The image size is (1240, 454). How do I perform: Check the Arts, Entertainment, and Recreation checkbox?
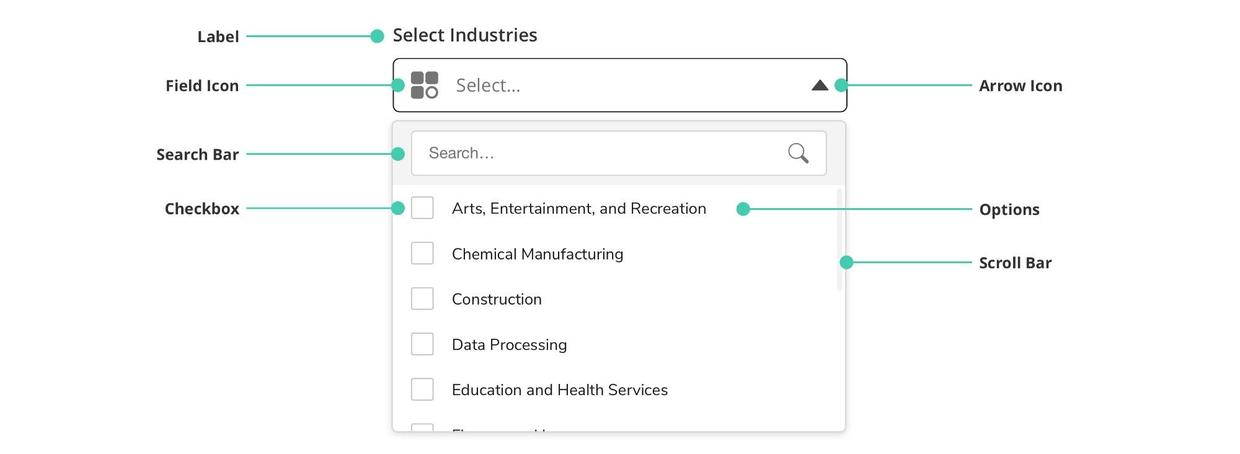pyautogui.click(x=423, y=208)
